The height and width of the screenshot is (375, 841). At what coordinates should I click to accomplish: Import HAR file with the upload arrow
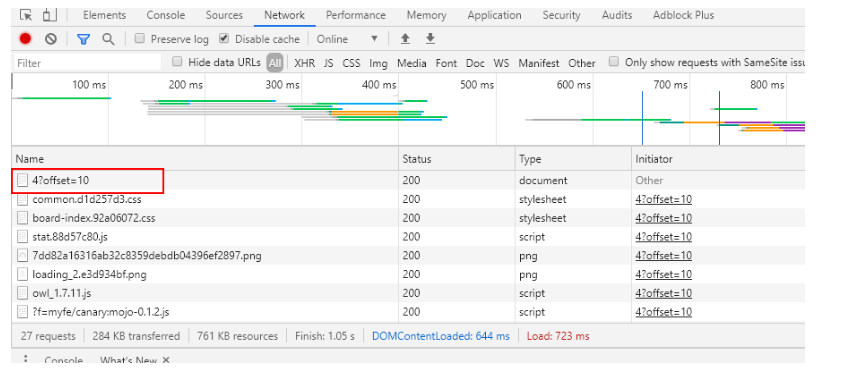[x=405, y=39]
